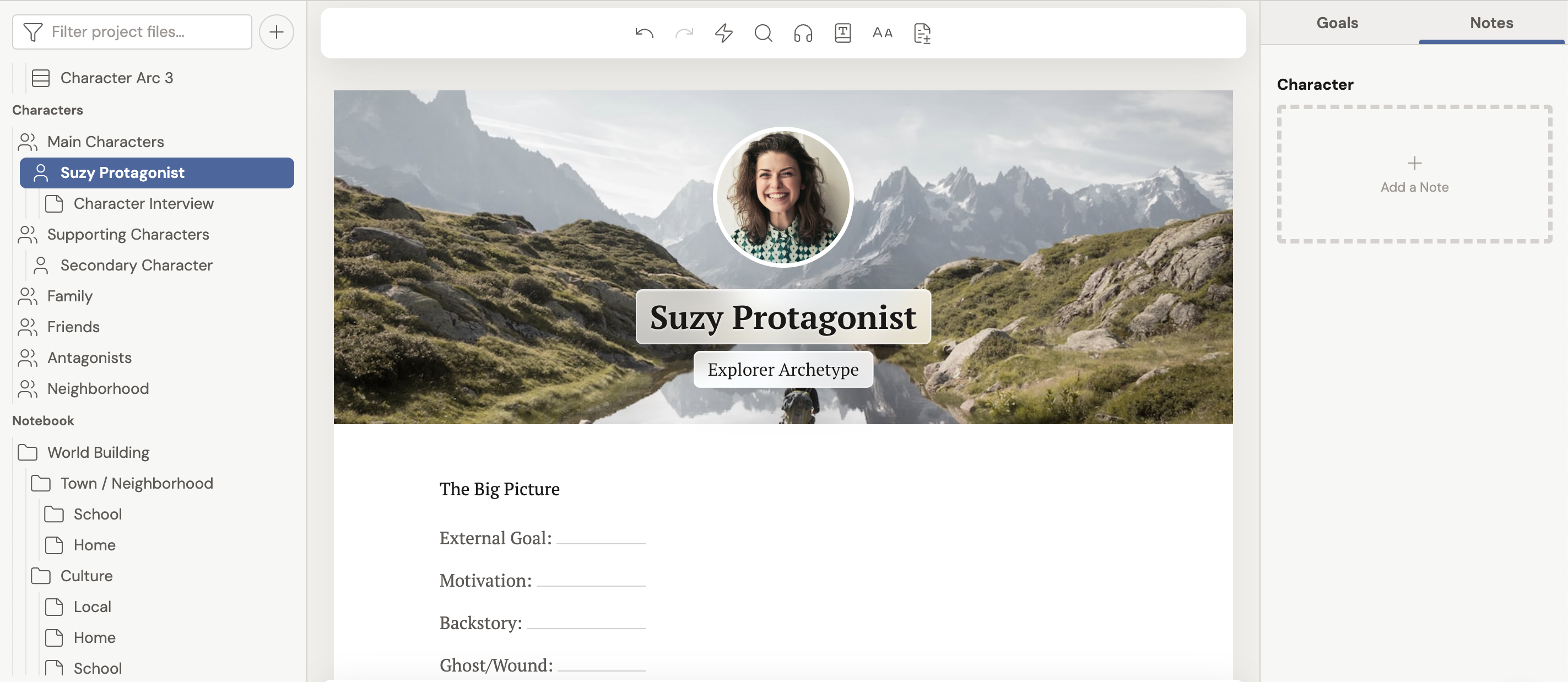Click the Redo arrow icon
1568x682 pixels.
[684, 33]
